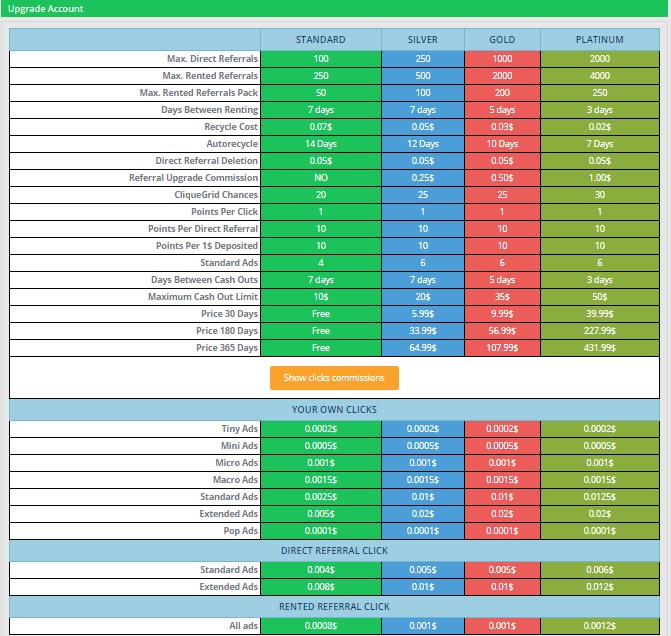Click Silver Price 30 Days value 5.99$
This screenshot has height=636, width=671.
(x=423, y=314)
